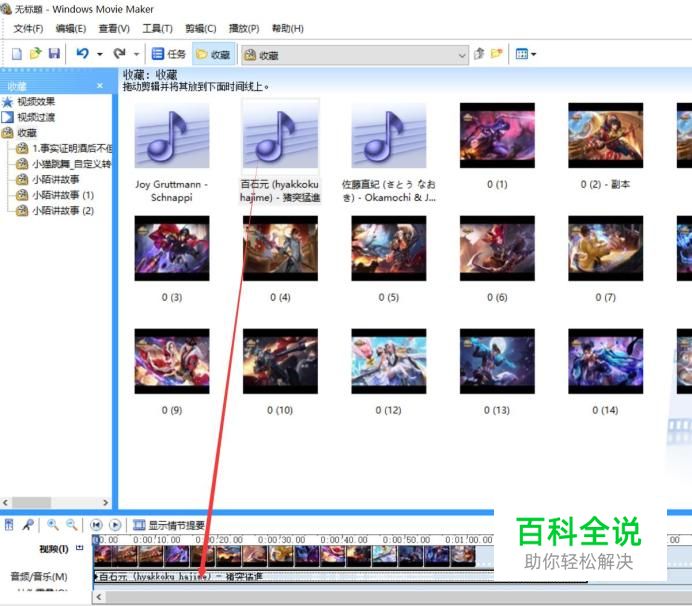Click the 0:00'40.00 mark on the timeline ruler
This screenshot has height=606, width=692.
344,540
